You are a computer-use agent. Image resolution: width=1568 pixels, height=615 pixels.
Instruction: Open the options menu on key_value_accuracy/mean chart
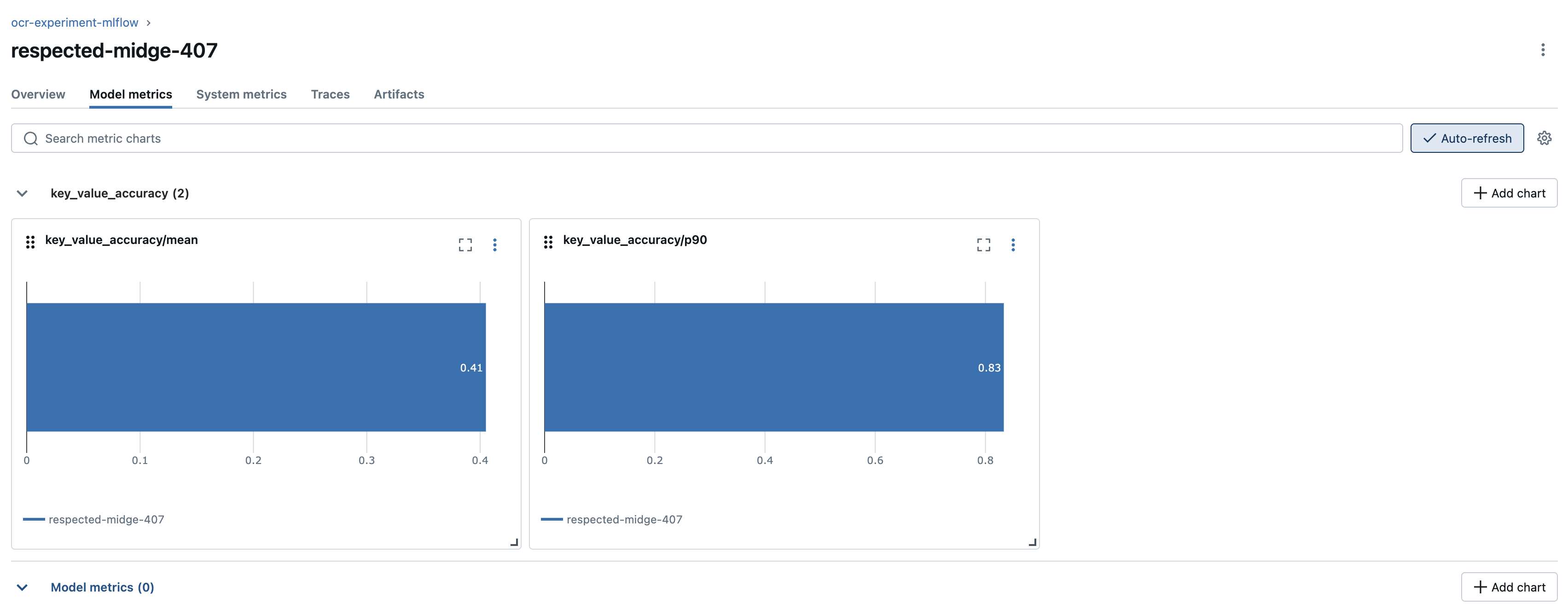(495, 244)
